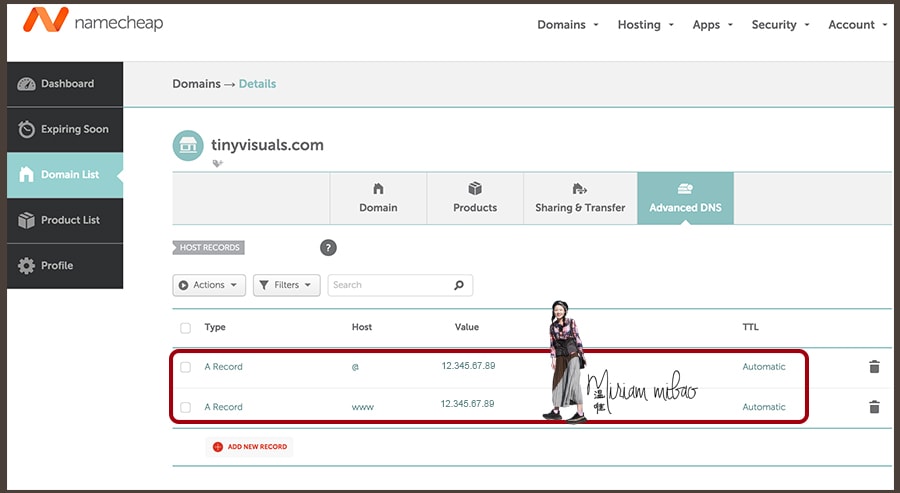
Task: Delete the www A Record with trash icon
Action: 874,407
